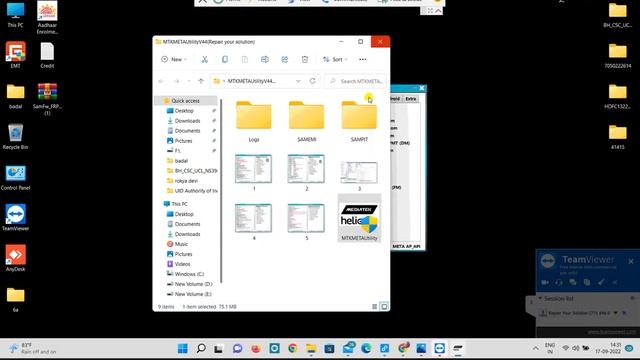Open Microsoft Edge from taskbar
Viewport: 640px width, 360px height.
point(366,348)
